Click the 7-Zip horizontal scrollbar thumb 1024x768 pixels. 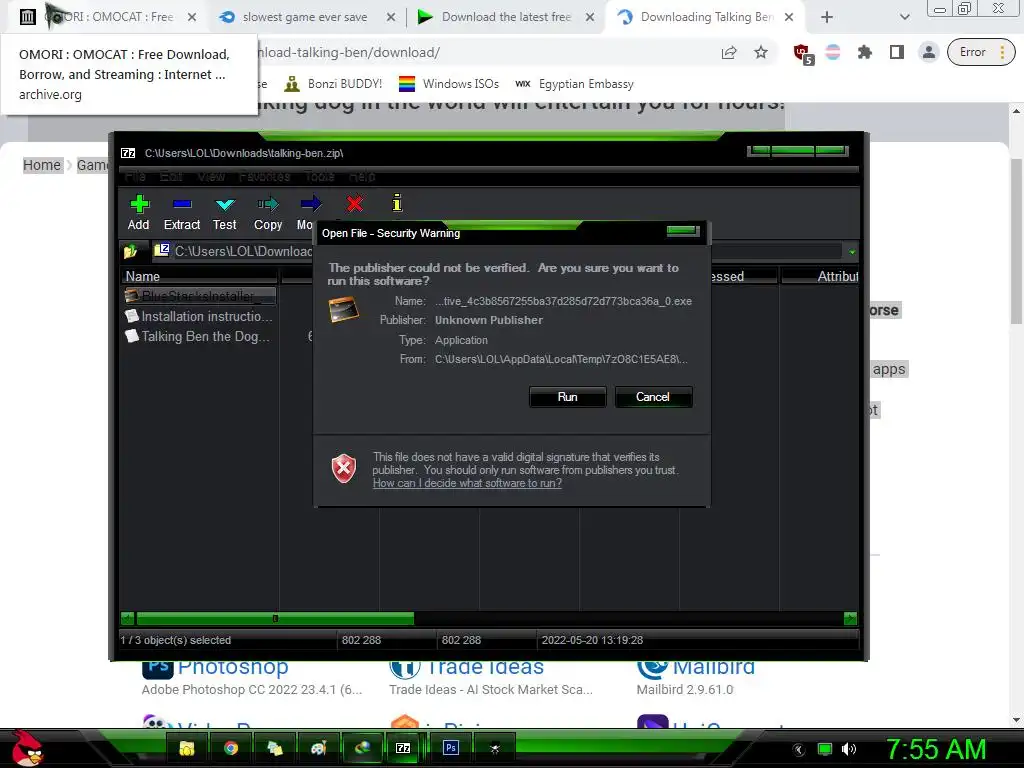click(x=275, y=618)
